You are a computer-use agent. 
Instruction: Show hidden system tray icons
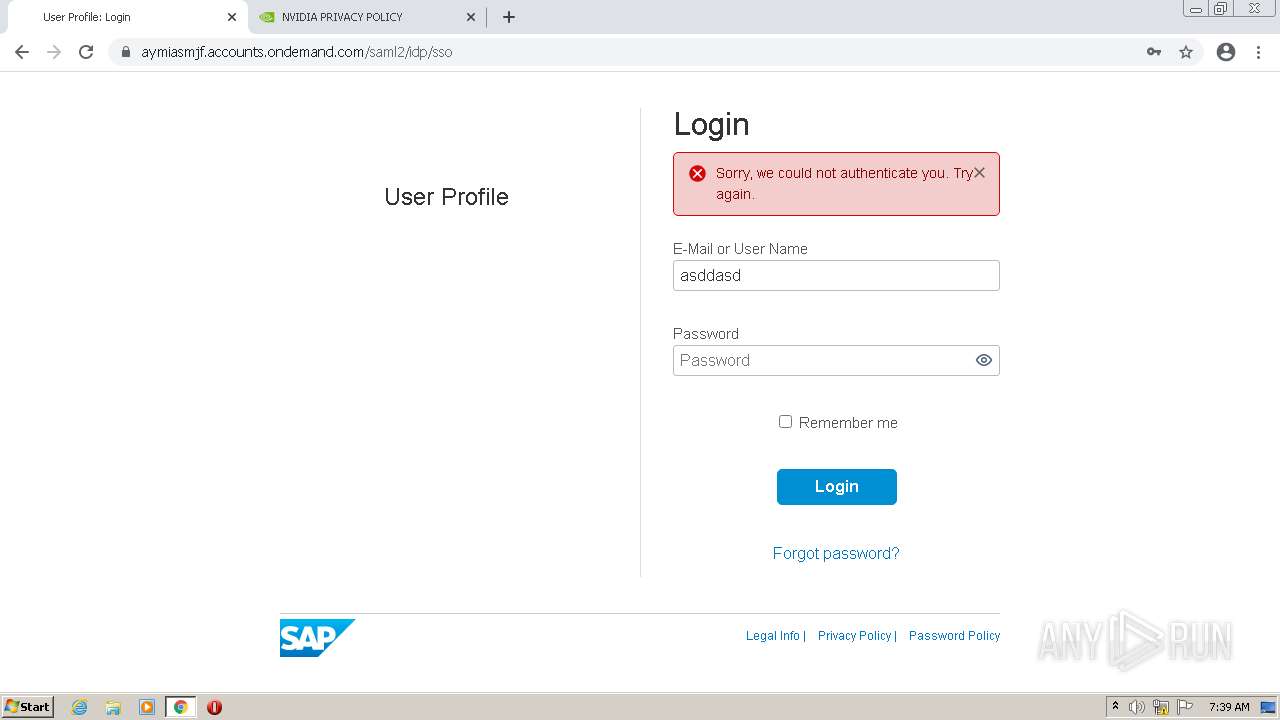[x=1115, y=707]
